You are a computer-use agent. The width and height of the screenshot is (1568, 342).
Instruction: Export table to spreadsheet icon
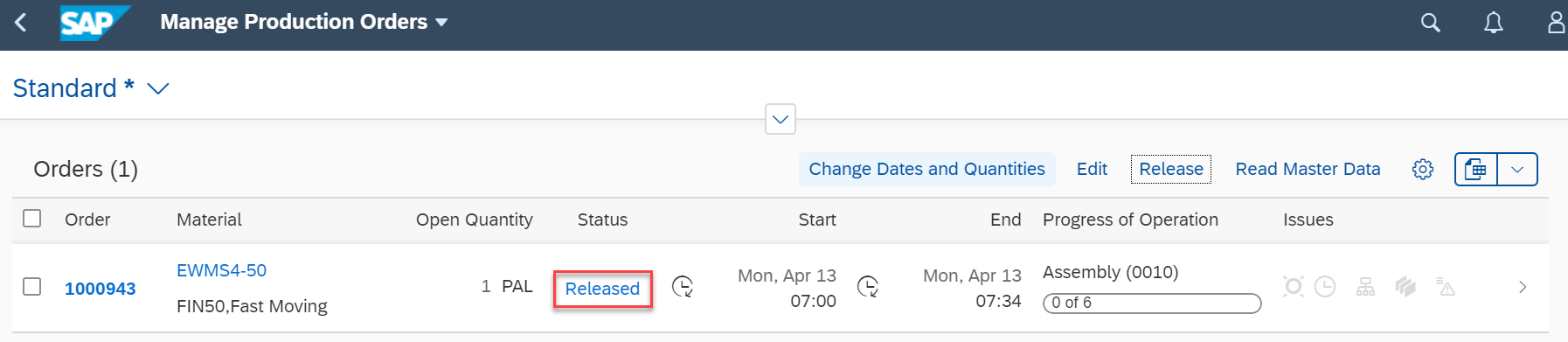pyautogui.click(x=1475, y=169)
